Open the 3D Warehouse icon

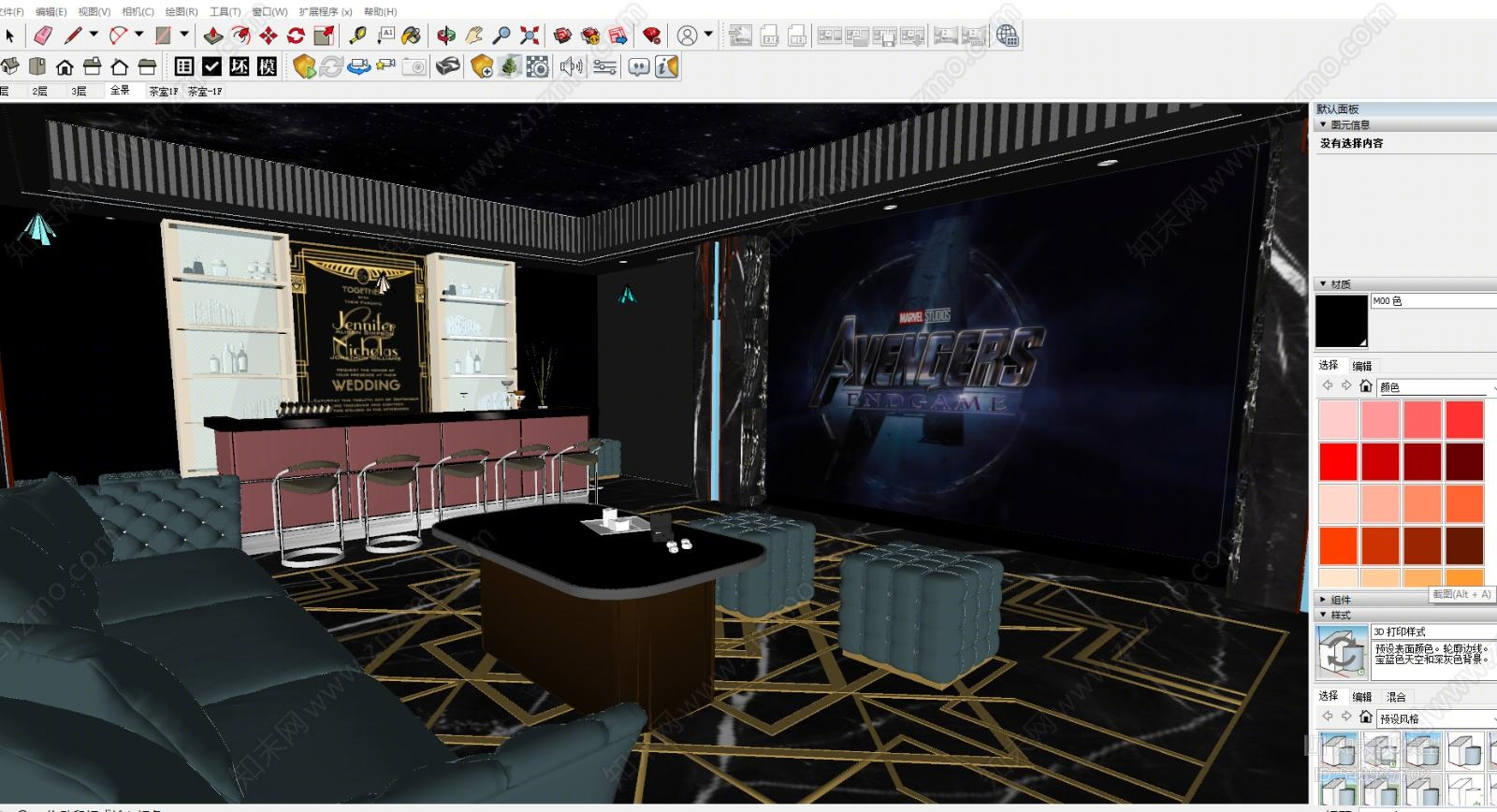point(563,36)
